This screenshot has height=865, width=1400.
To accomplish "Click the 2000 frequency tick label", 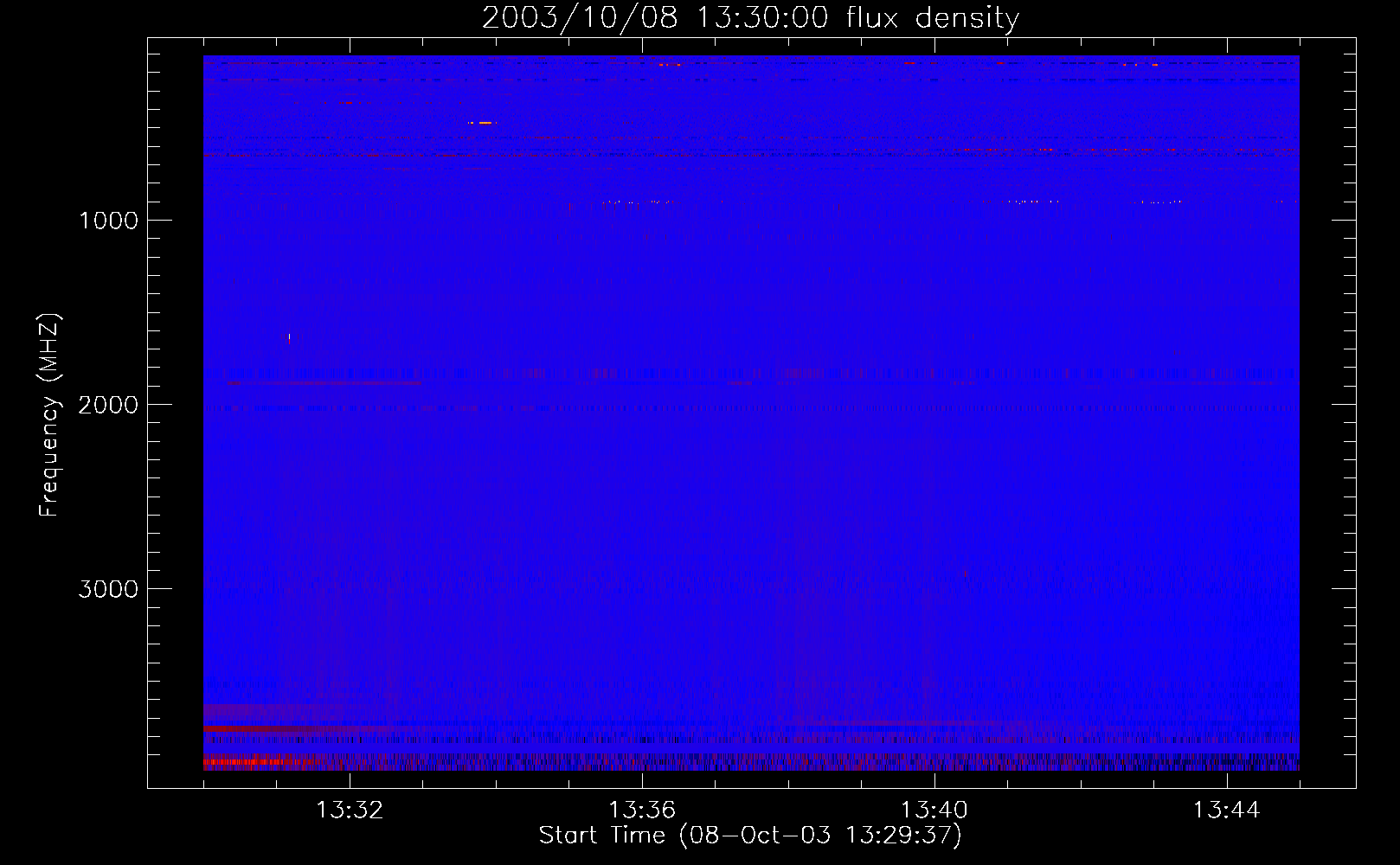I will point(108,405).
